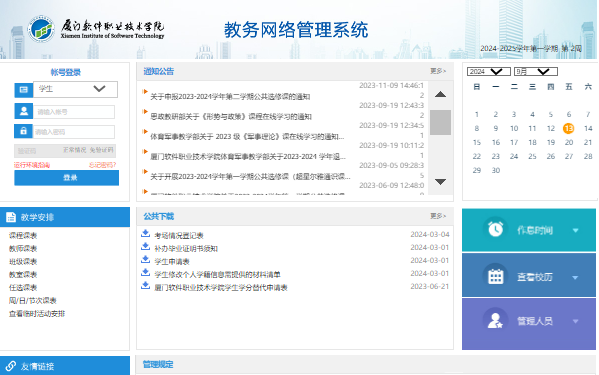Open 厦门软件职业技术学院学生学分替代申请表 link
The image size is (599, 375).
[x=221, y=288]
